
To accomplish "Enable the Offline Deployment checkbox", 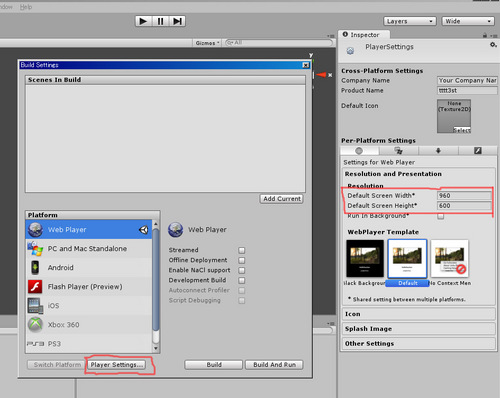I will 242,260.
